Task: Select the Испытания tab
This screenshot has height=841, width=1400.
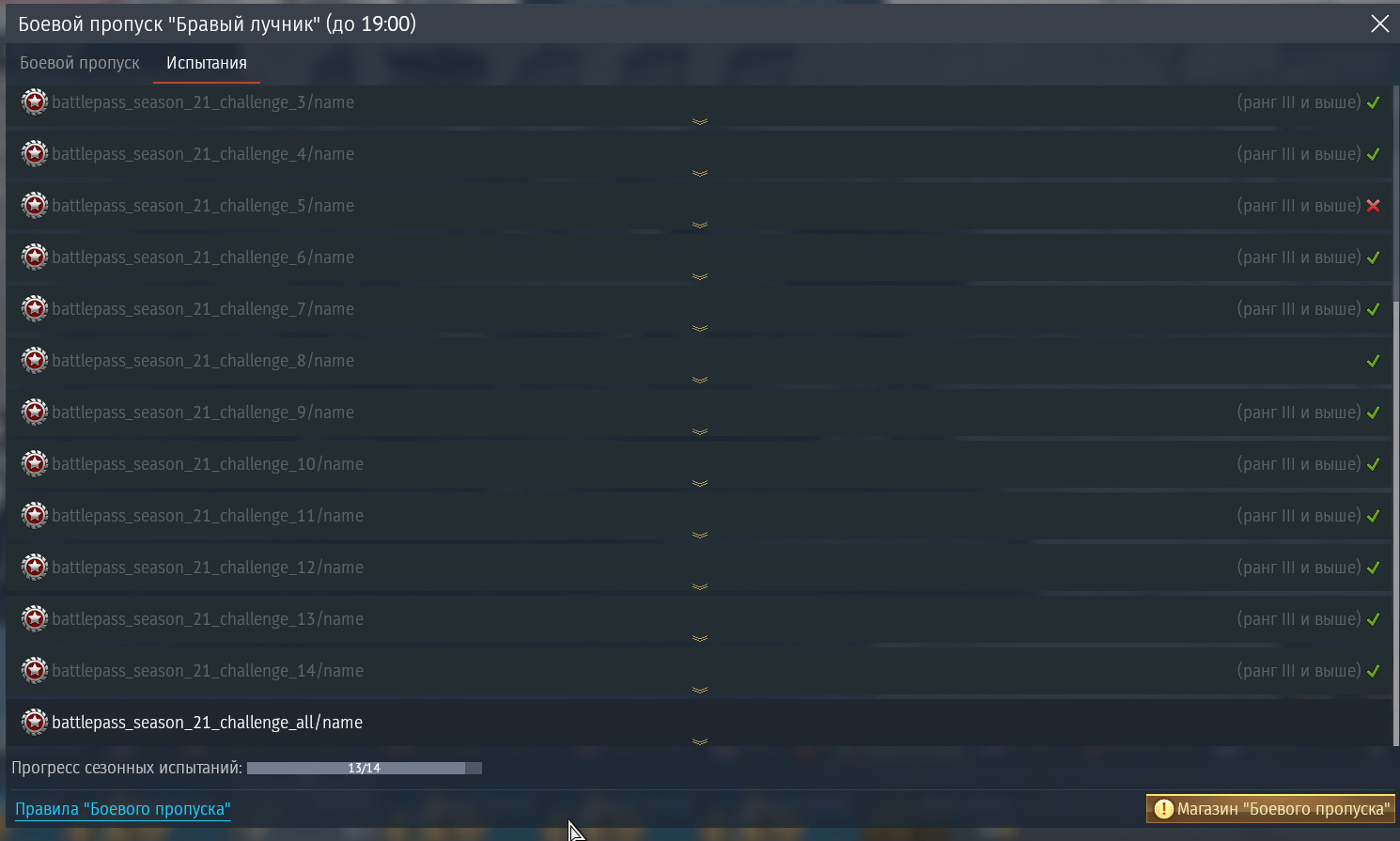Action: (207, 63)
